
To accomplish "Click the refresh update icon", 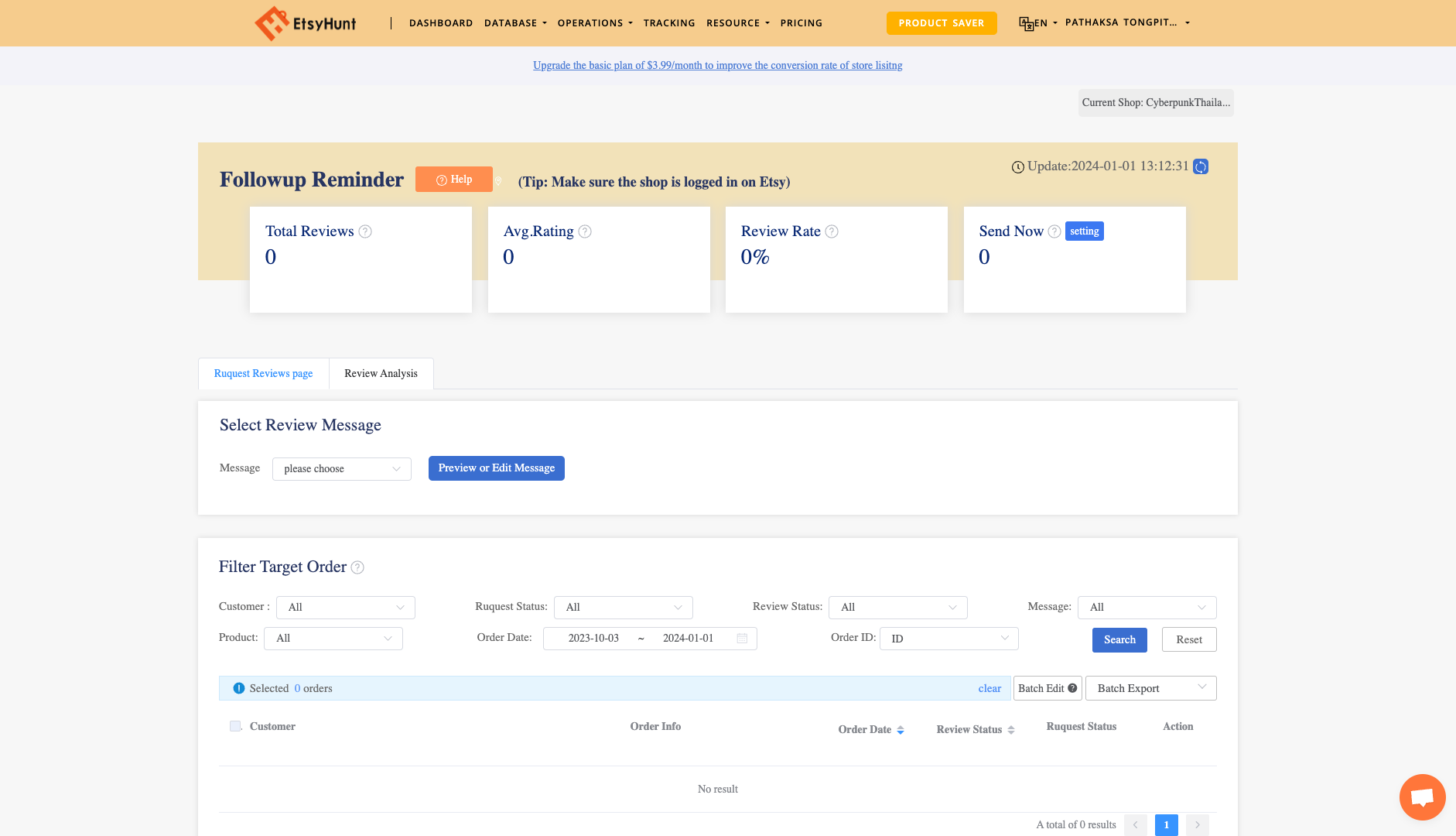I will 1201,166.
